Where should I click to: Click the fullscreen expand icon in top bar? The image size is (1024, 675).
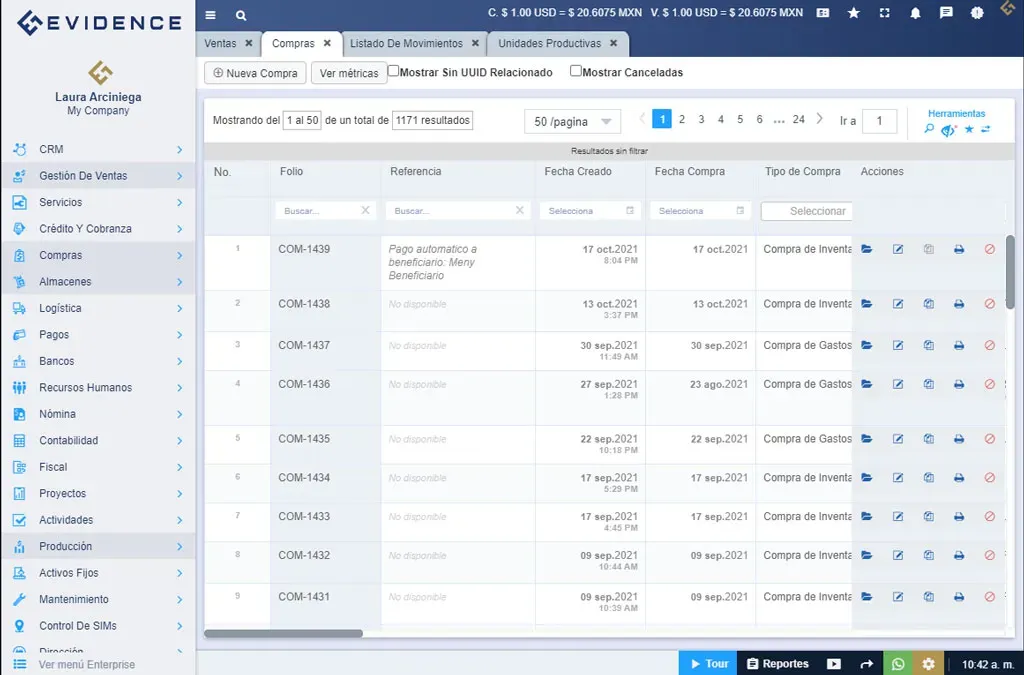(x=884, y=15)
